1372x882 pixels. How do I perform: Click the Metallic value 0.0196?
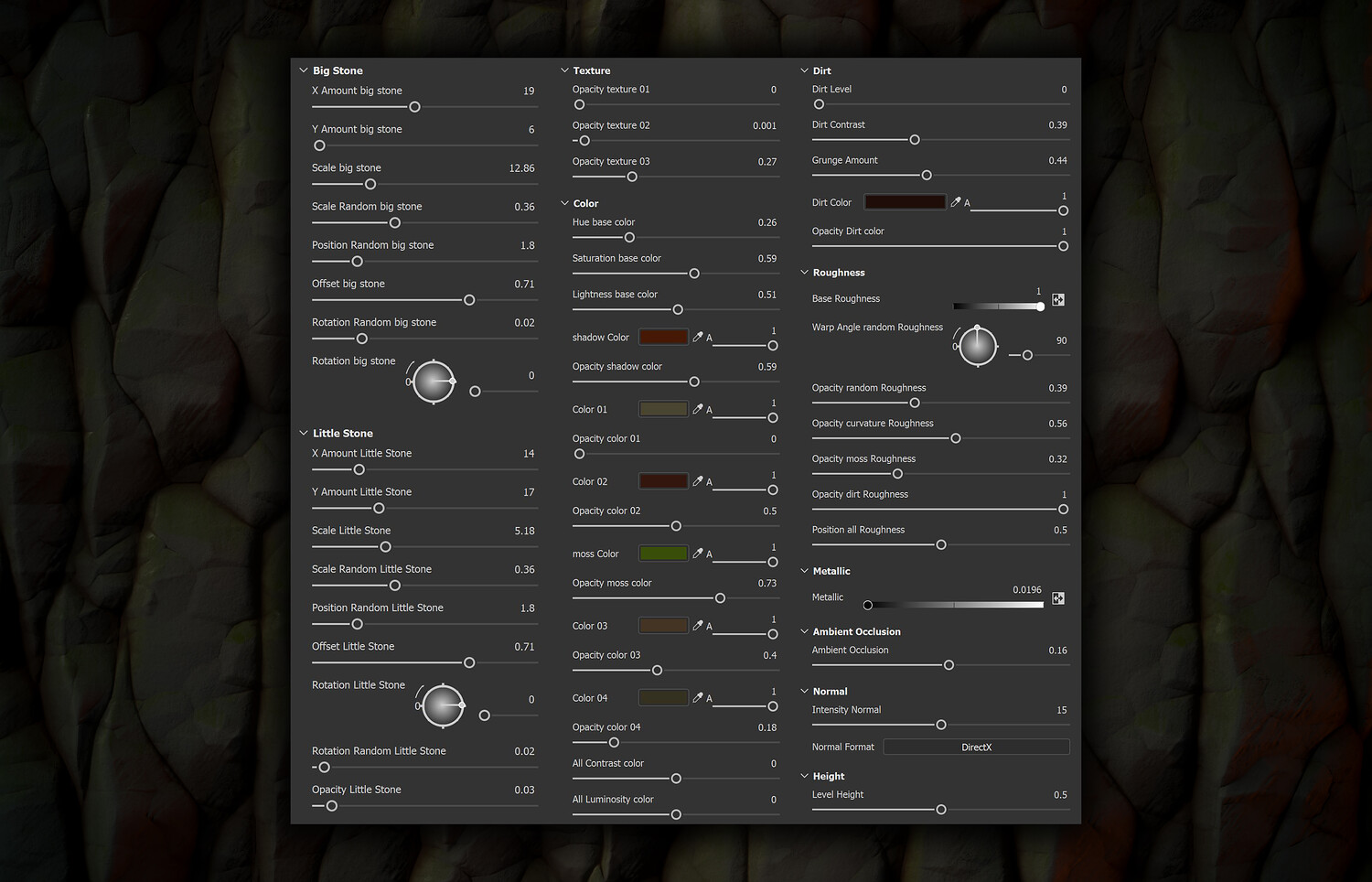tap(1027, 589)
